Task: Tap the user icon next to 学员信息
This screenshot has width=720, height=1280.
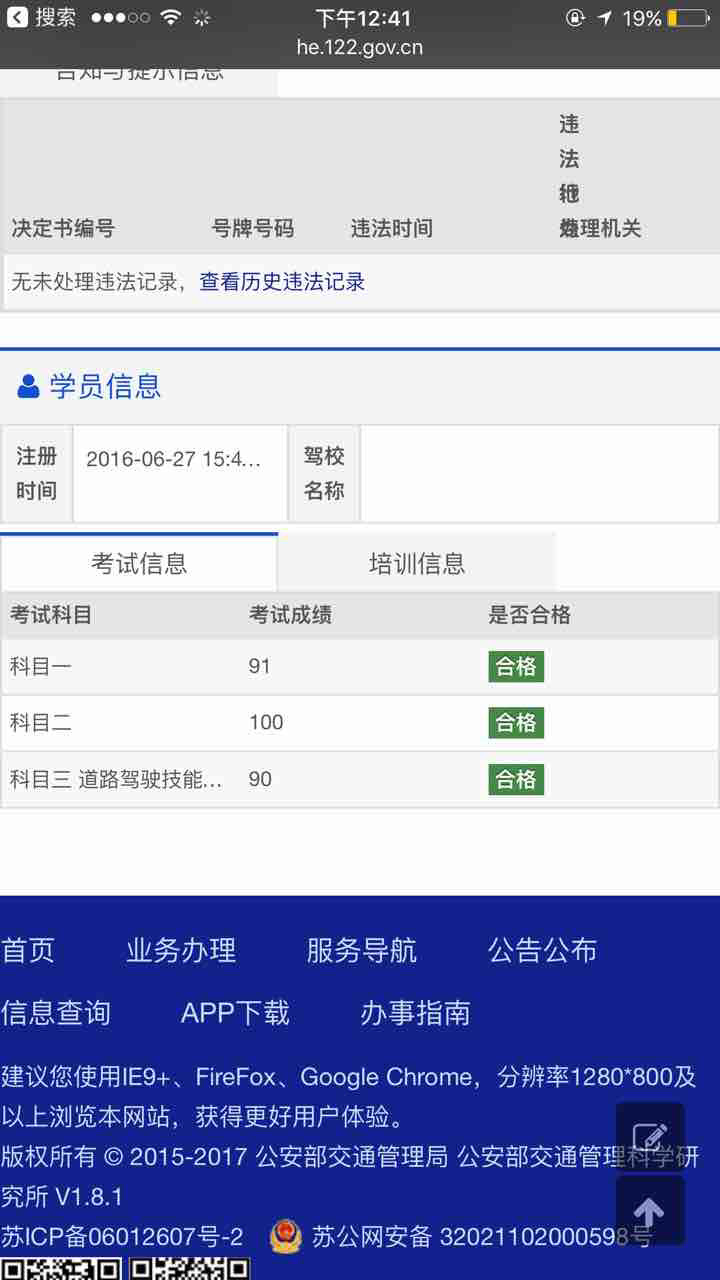Action: tap(29, 386)
